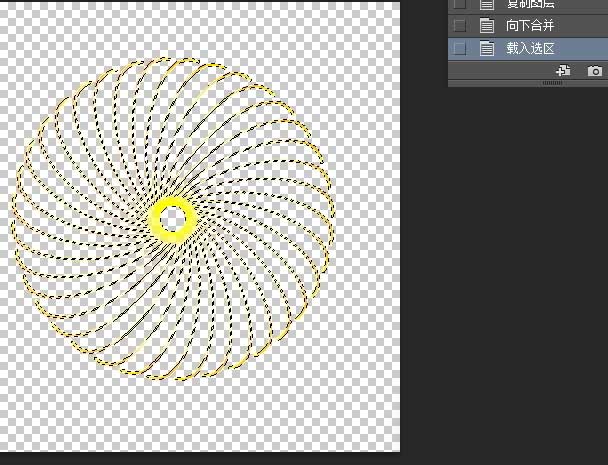Set history brush source at 复制图层
The image size is (608, 465).
[x=459, y=4]
